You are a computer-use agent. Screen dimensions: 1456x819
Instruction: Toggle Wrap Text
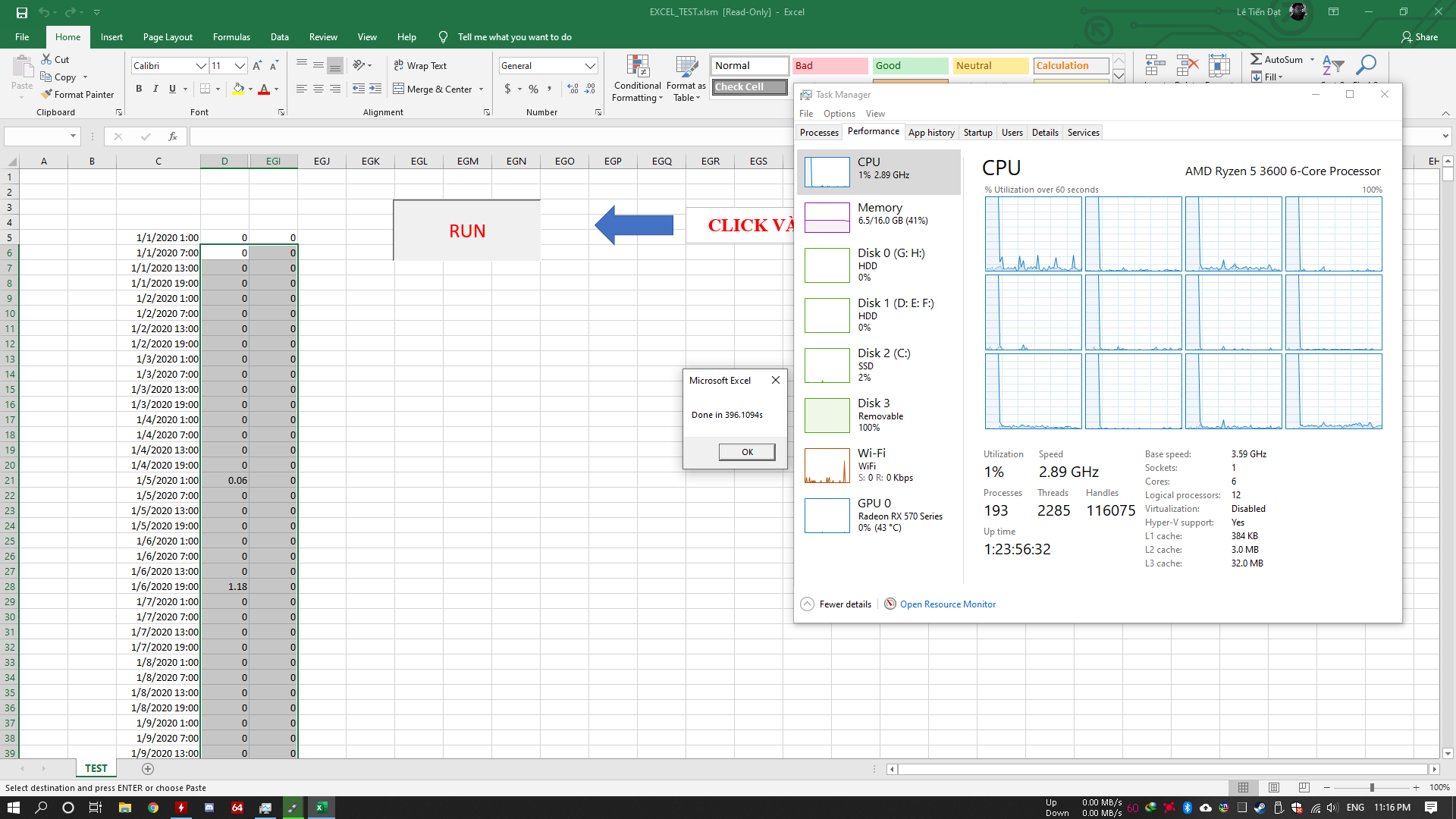tap(420, 66)
